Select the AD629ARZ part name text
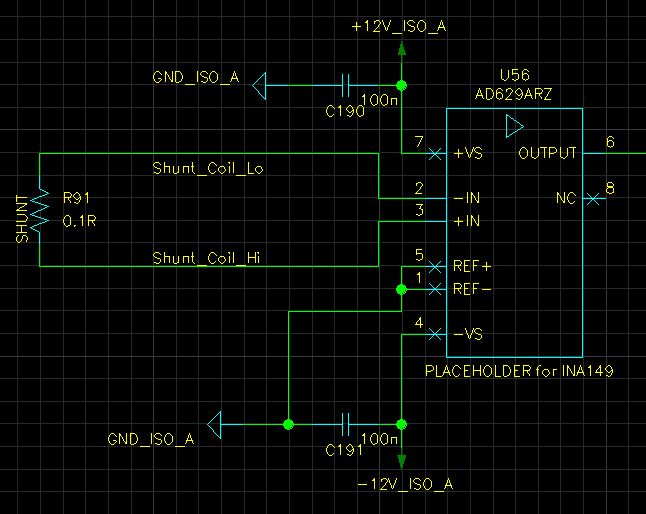This screenshot has height=514, width=646. (513, 94)
